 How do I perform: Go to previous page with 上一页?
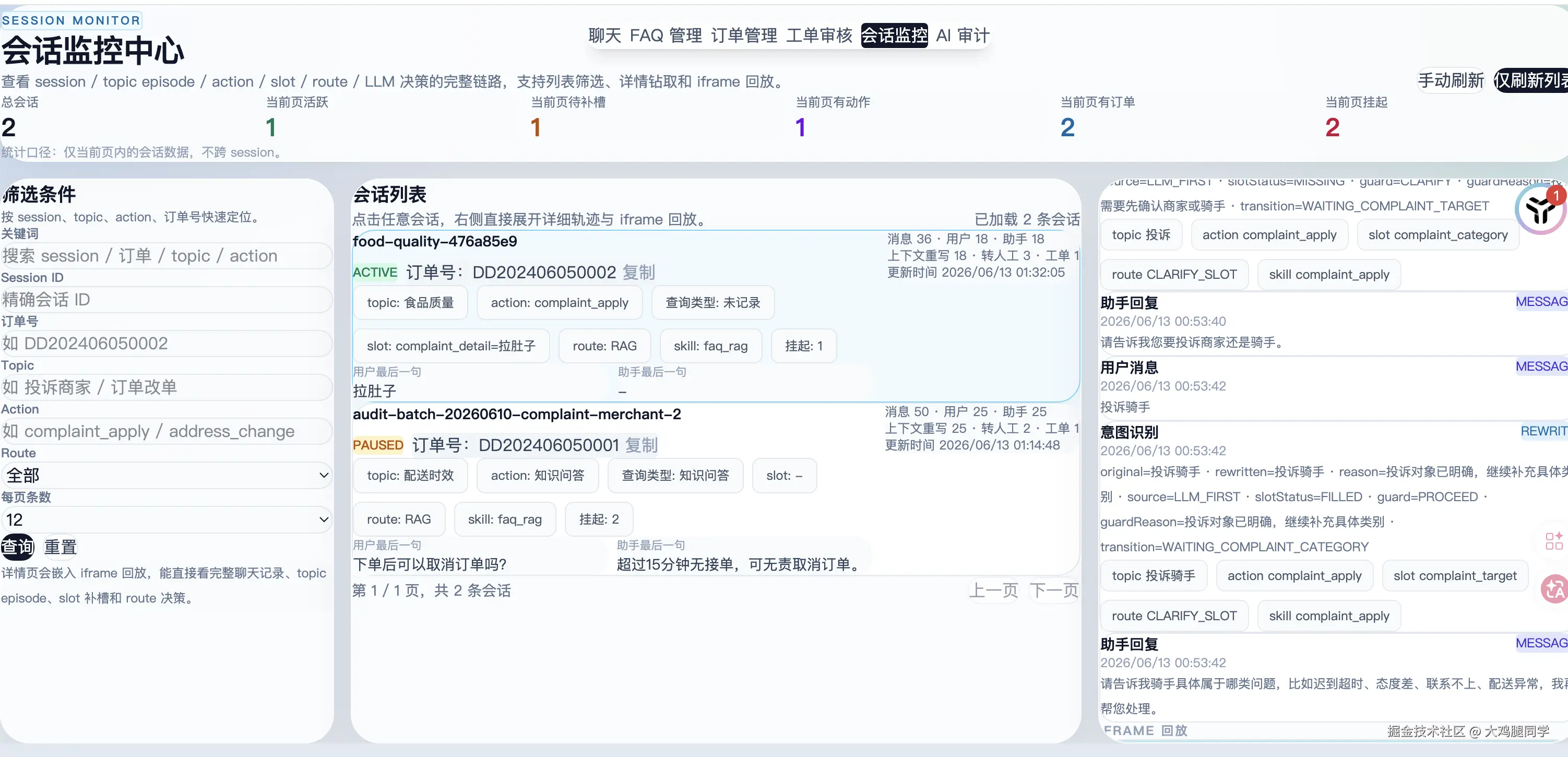click(993, 590)
